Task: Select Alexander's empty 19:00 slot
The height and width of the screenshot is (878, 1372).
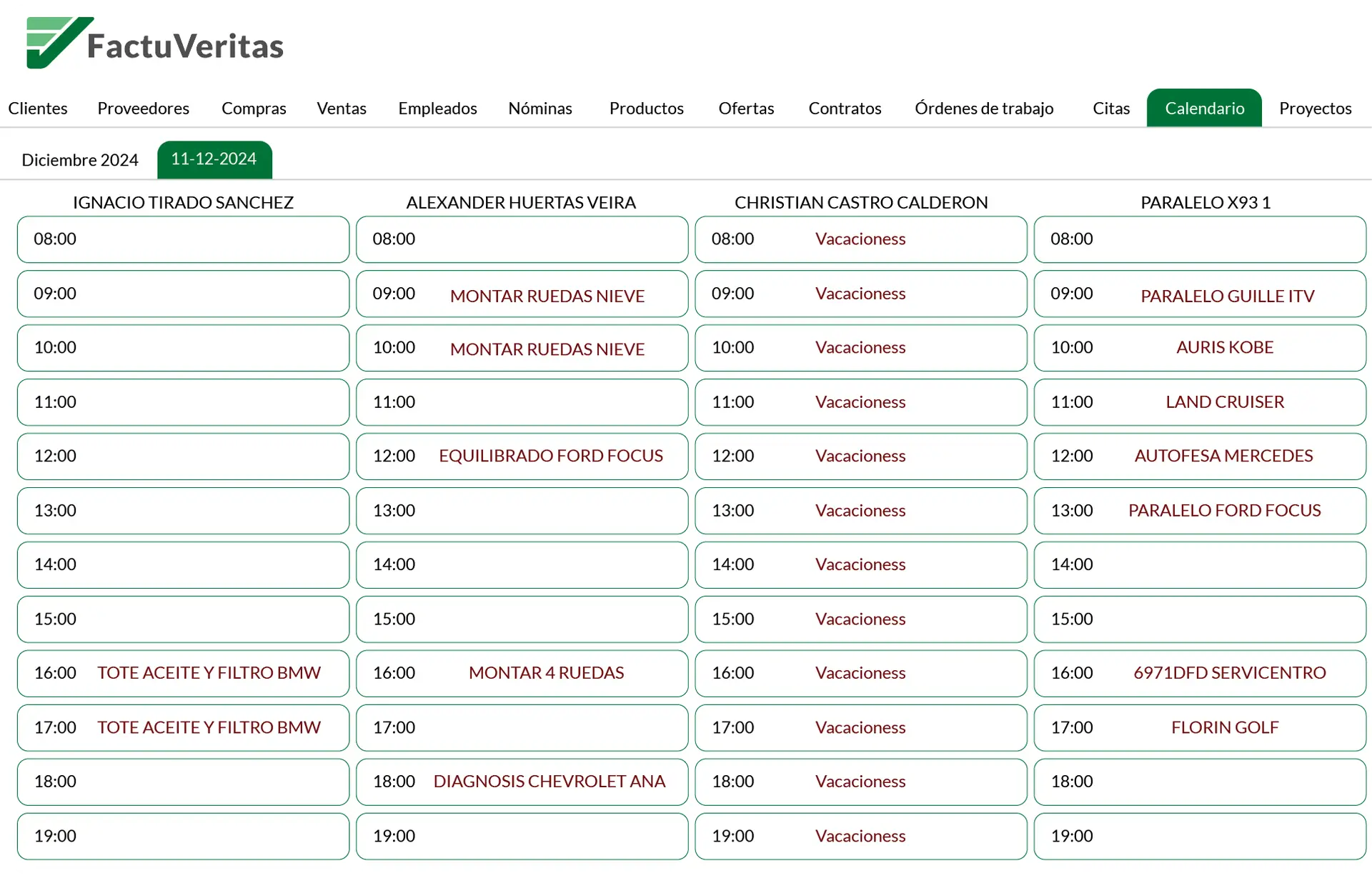Action: click(522, 837)
